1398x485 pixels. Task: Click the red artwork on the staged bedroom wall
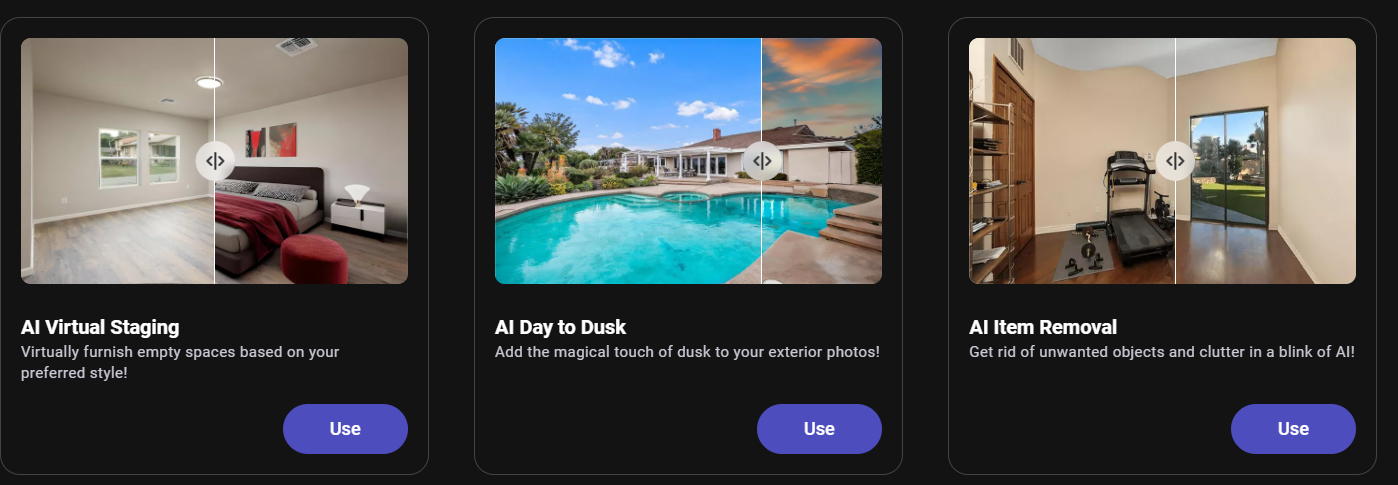point(272,140)
